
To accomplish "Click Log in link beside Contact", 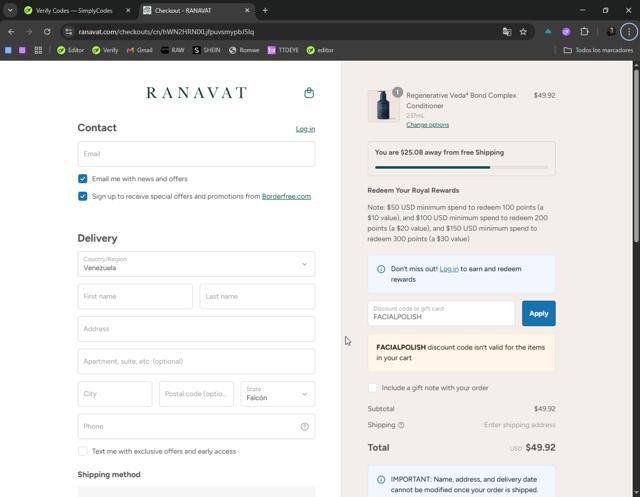I will (305, 129).
